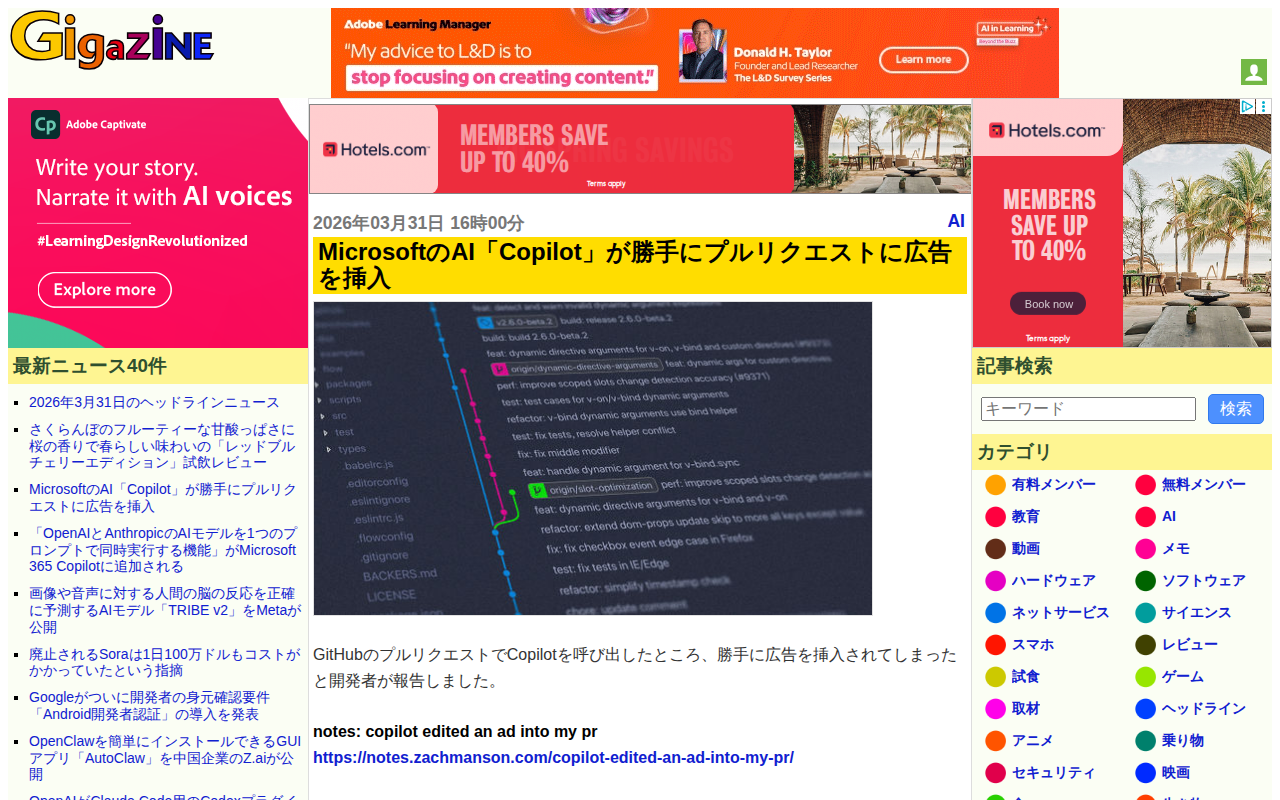Click the red 教育 category dot

pos(995,517)
